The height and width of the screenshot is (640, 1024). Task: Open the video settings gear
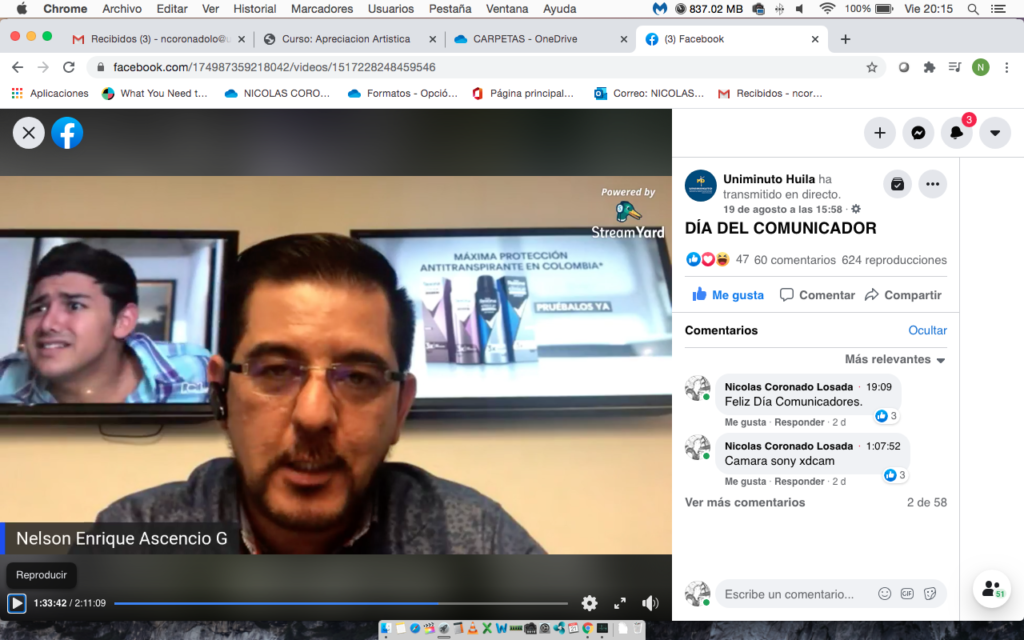(x=589, y=603)
